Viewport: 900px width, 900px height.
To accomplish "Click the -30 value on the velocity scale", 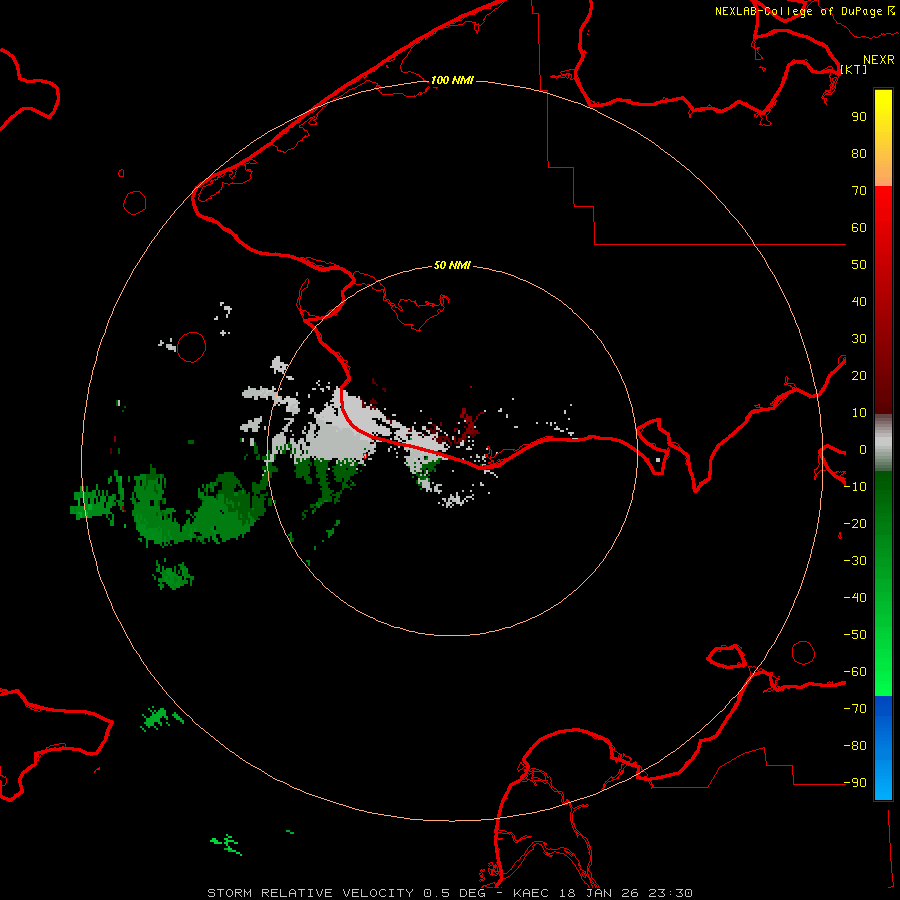I will coord(855,561).
